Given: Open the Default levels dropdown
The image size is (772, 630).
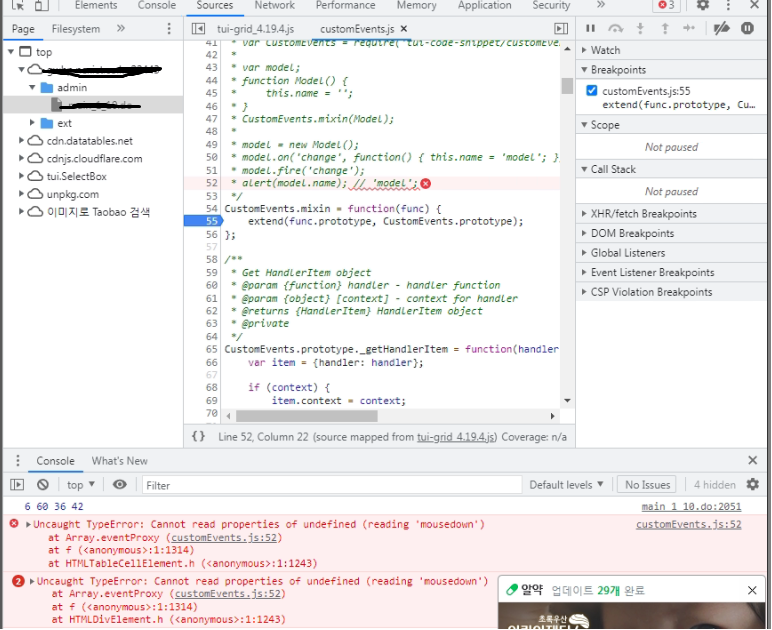Looking at the screenshot, I should tap(566, 485).
